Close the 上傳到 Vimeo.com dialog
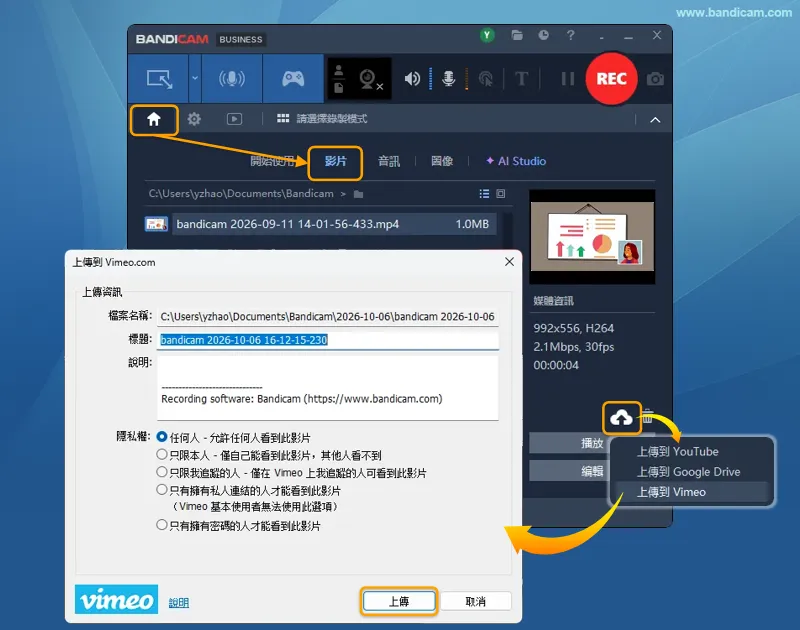Viewport: 800px width, 630px height. (x=509, y=262)
